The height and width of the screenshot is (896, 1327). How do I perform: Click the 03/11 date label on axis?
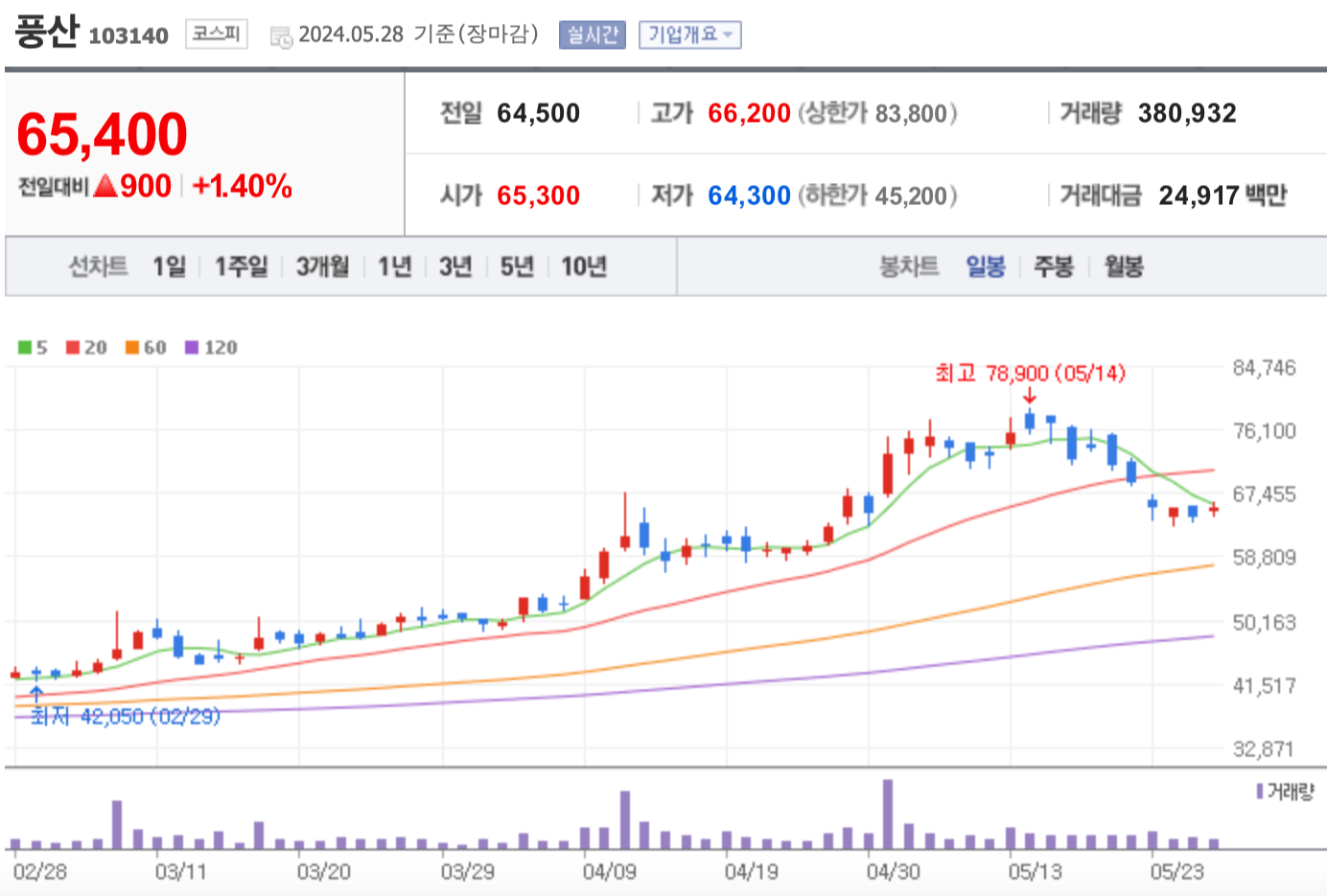(180, 871)
